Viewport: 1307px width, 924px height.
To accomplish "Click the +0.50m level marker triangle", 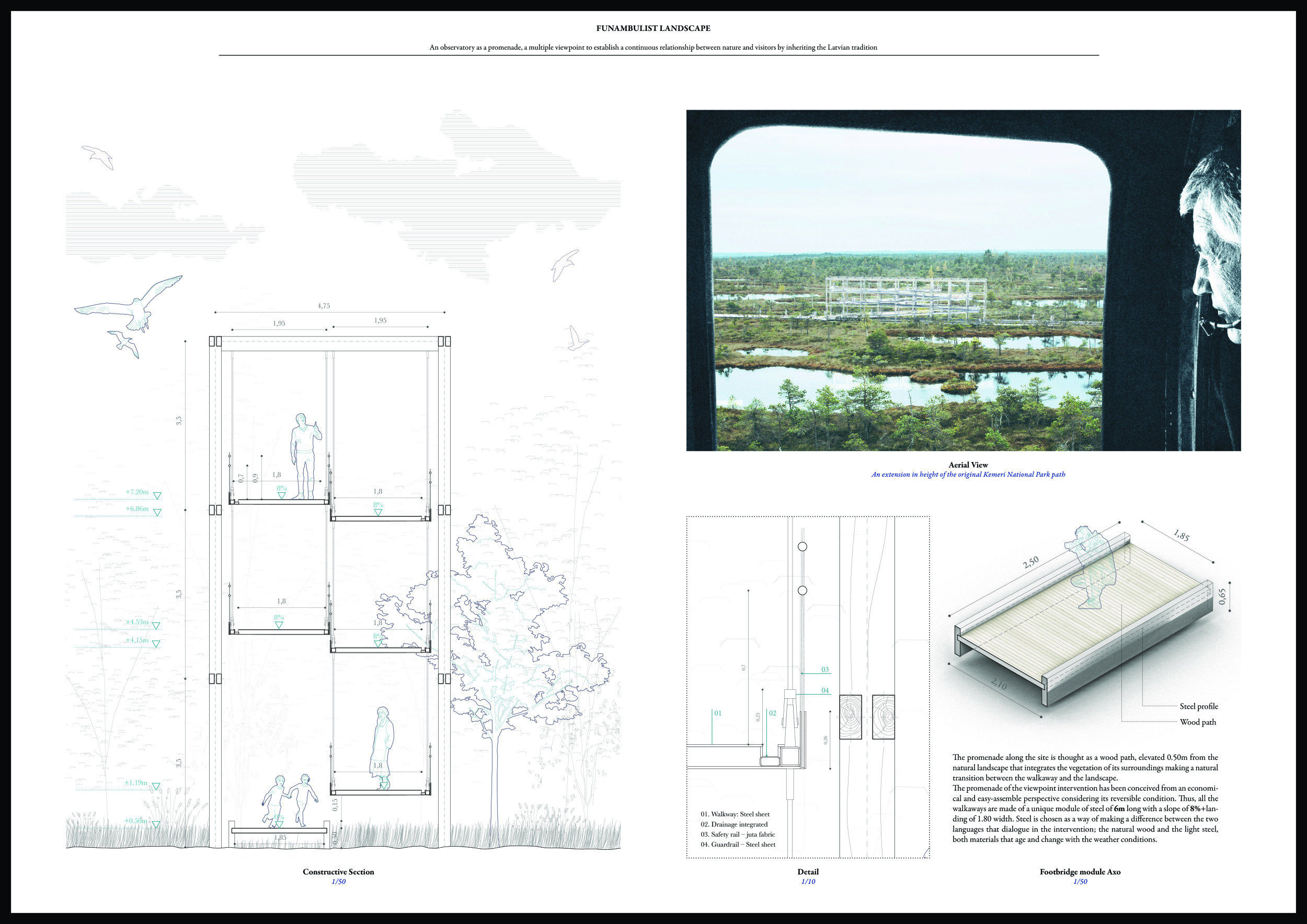I will click(x=155, y=824).
